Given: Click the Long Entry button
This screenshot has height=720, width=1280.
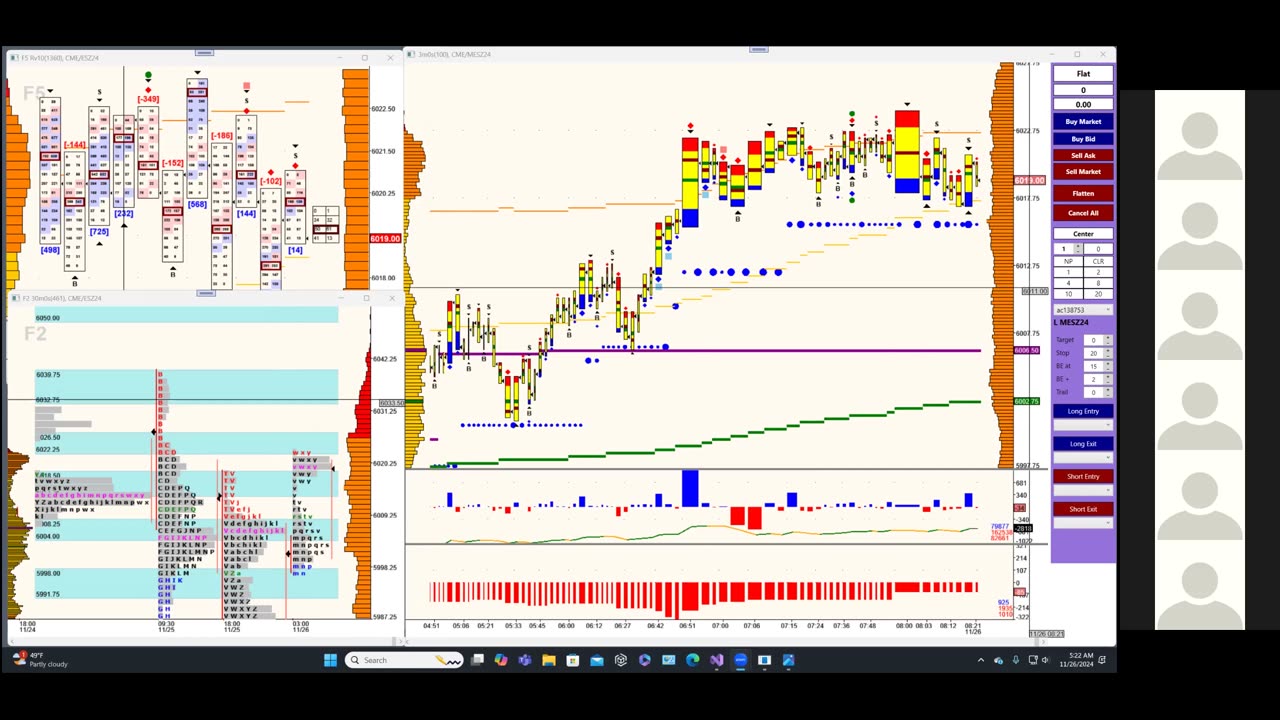Looking at the screenshot, I should tap(1083, 411).
